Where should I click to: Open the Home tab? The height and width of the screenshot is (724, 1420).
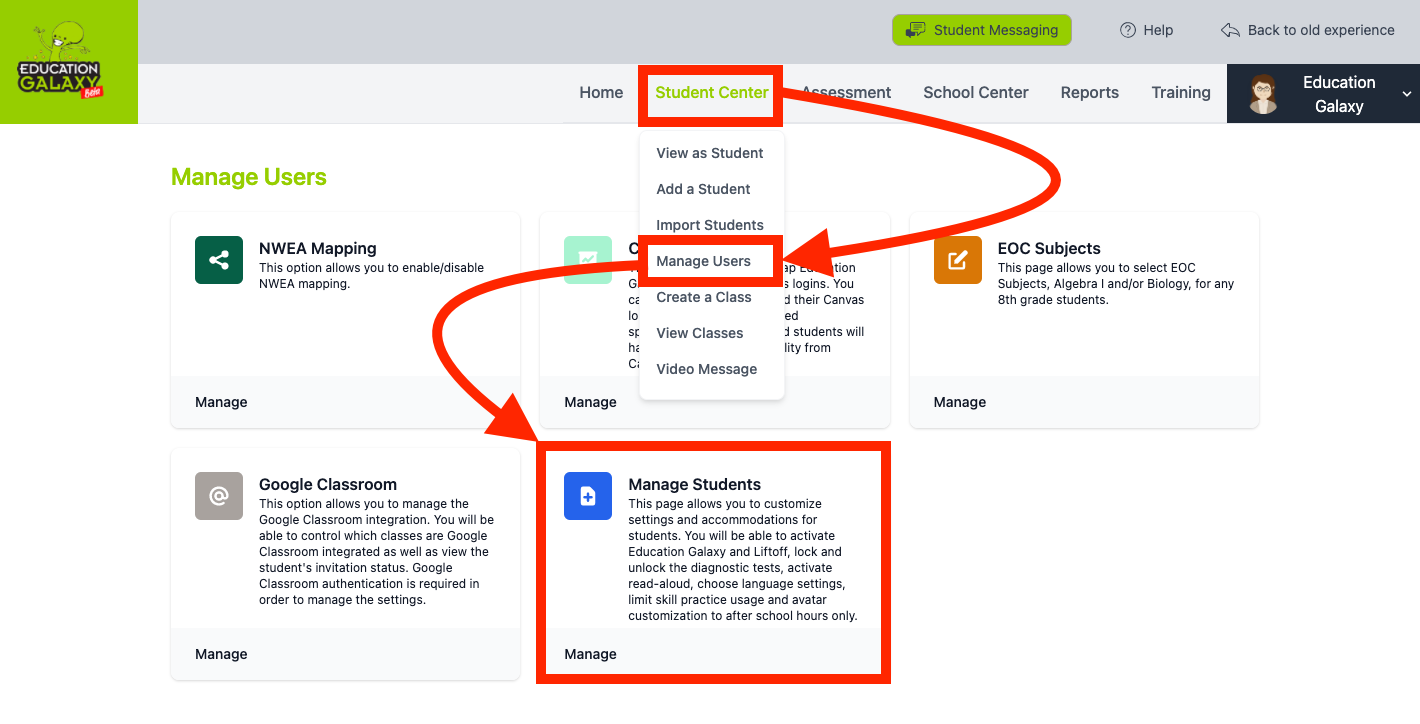601,92
